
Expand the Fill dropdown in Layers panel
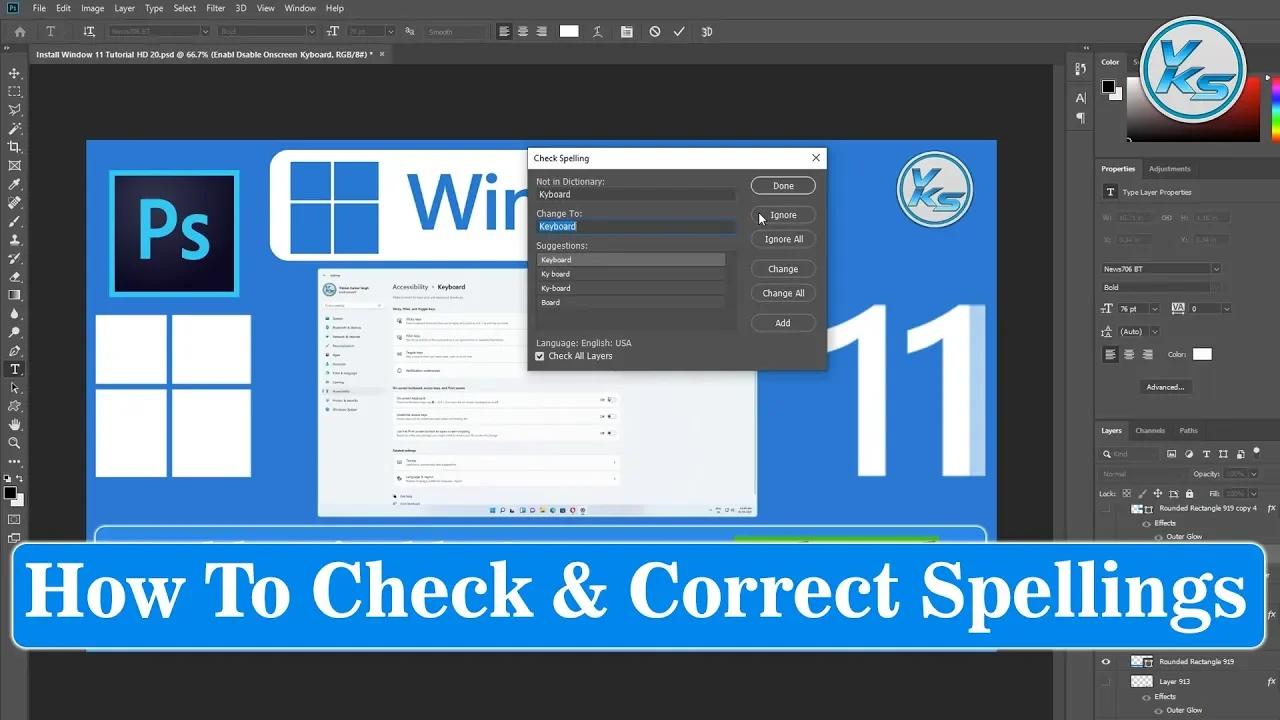(x=1254, y=493)
